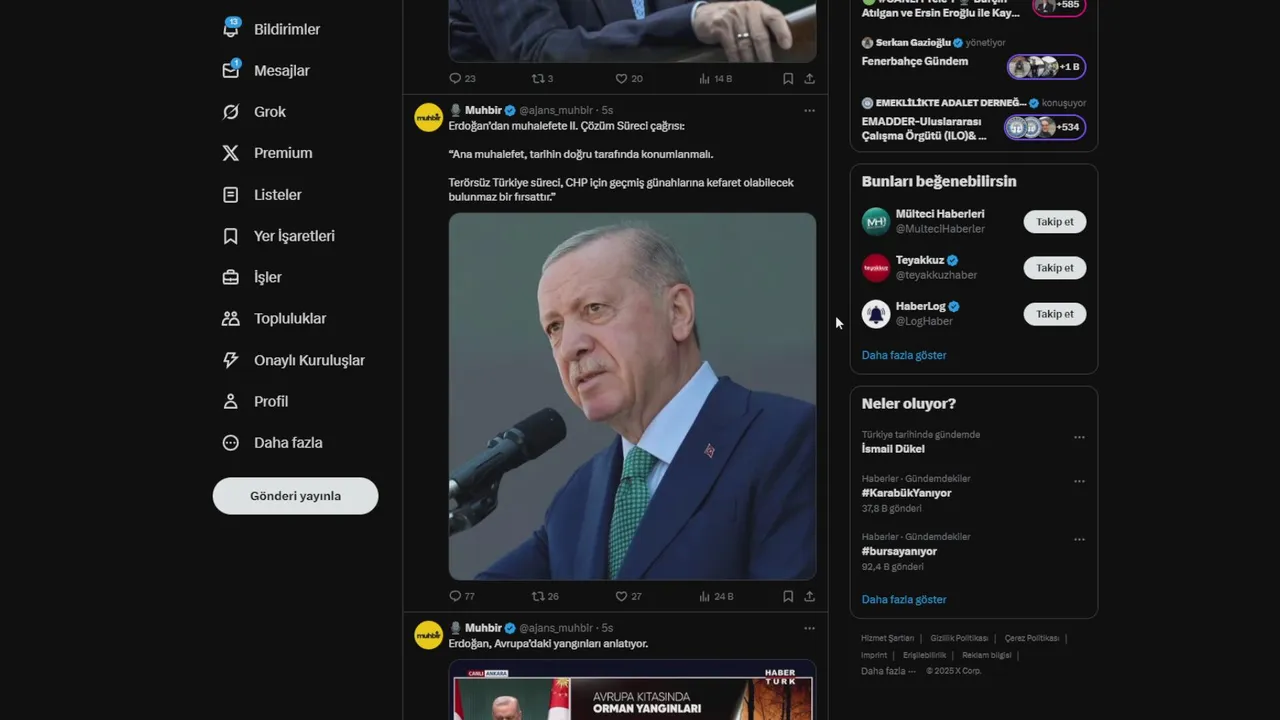Open more options for İsmail Dükel trend
This screenshot has height=720, width=1280.
(1079, 437)
